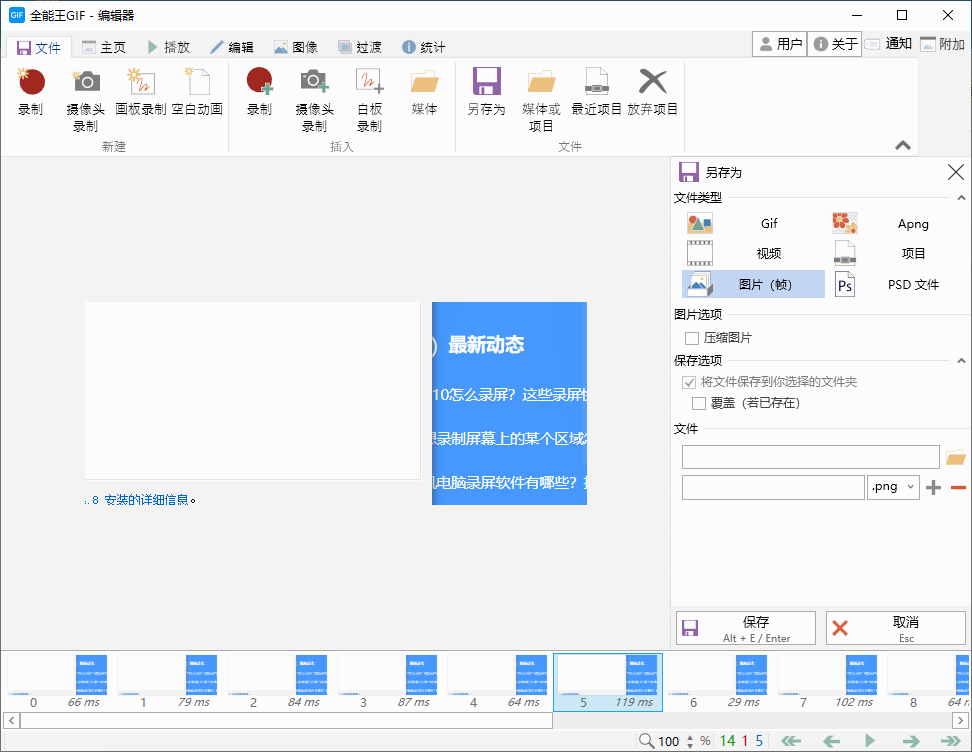Image resolution: width=972 pixels, height=752 pixels.
Task: Go to first frame arrow
Action: [791, 741]
